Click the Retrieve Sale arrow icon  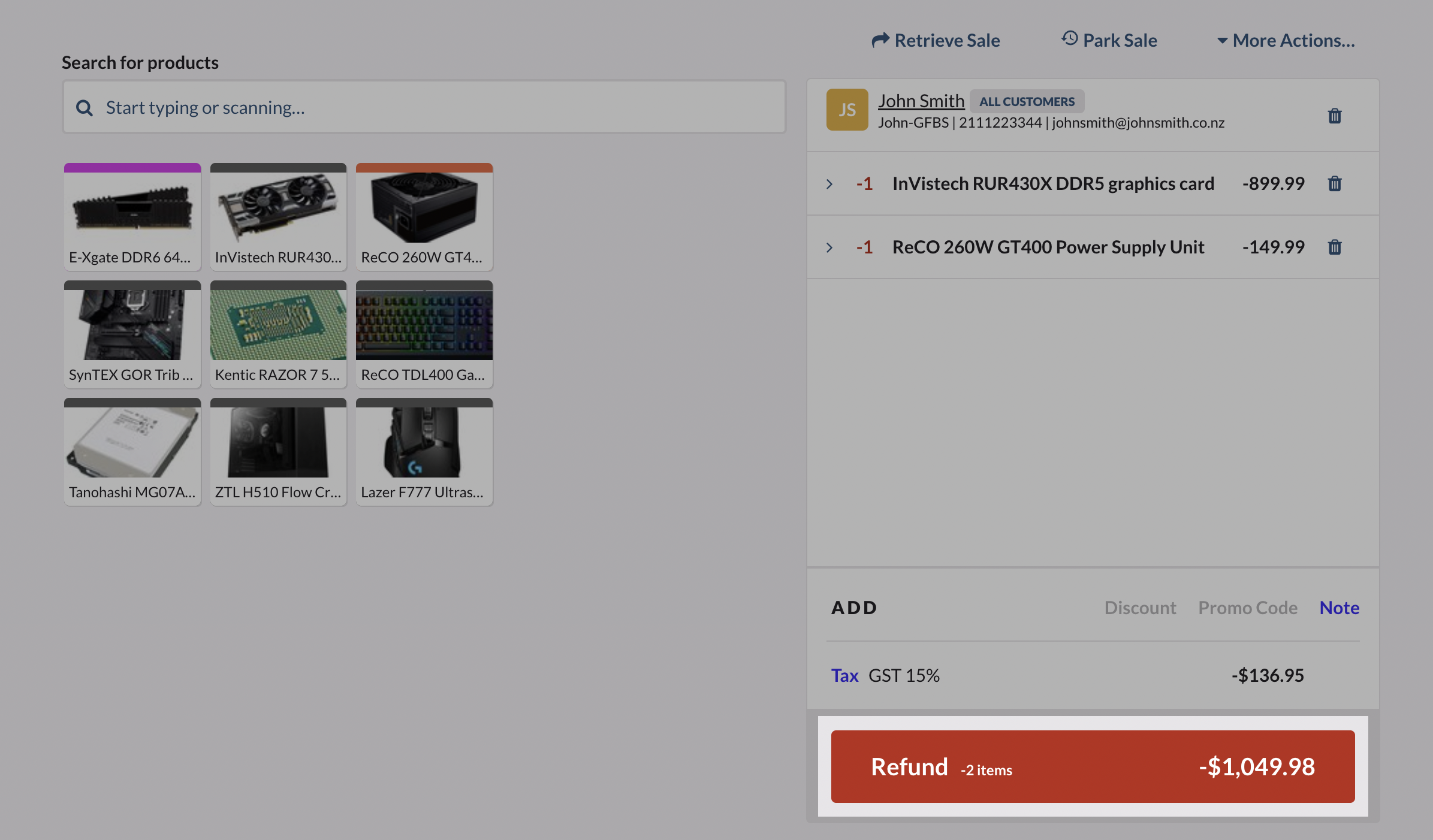point(880,40)
